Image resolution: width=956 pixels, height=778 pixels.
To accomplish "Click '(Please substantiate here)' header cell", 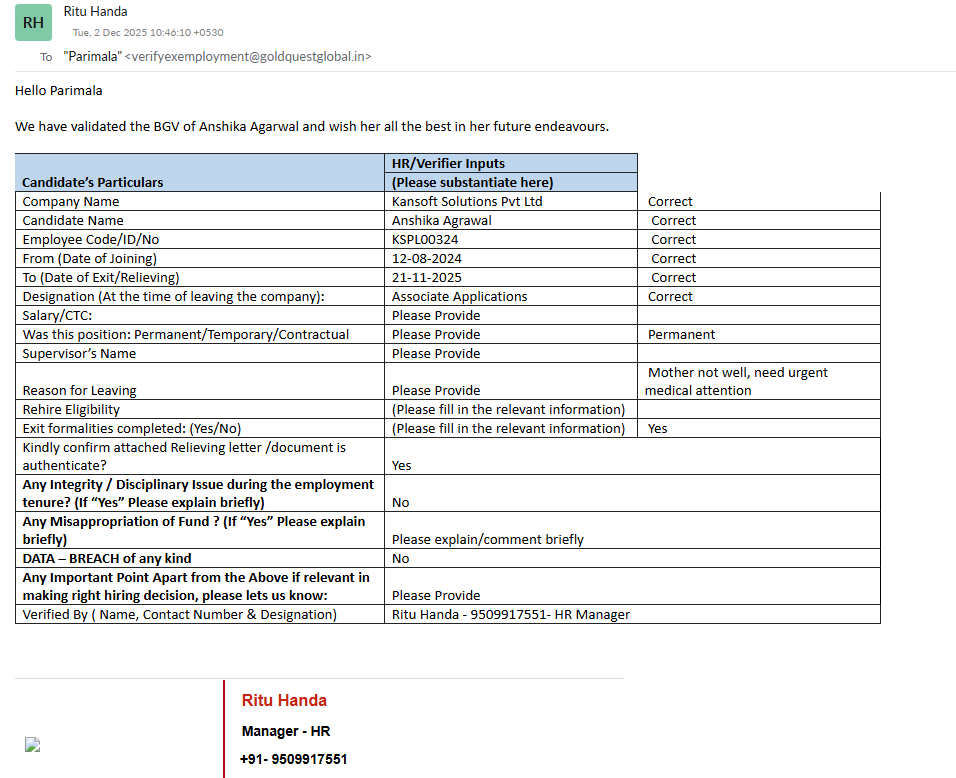I will pos(511,182).
